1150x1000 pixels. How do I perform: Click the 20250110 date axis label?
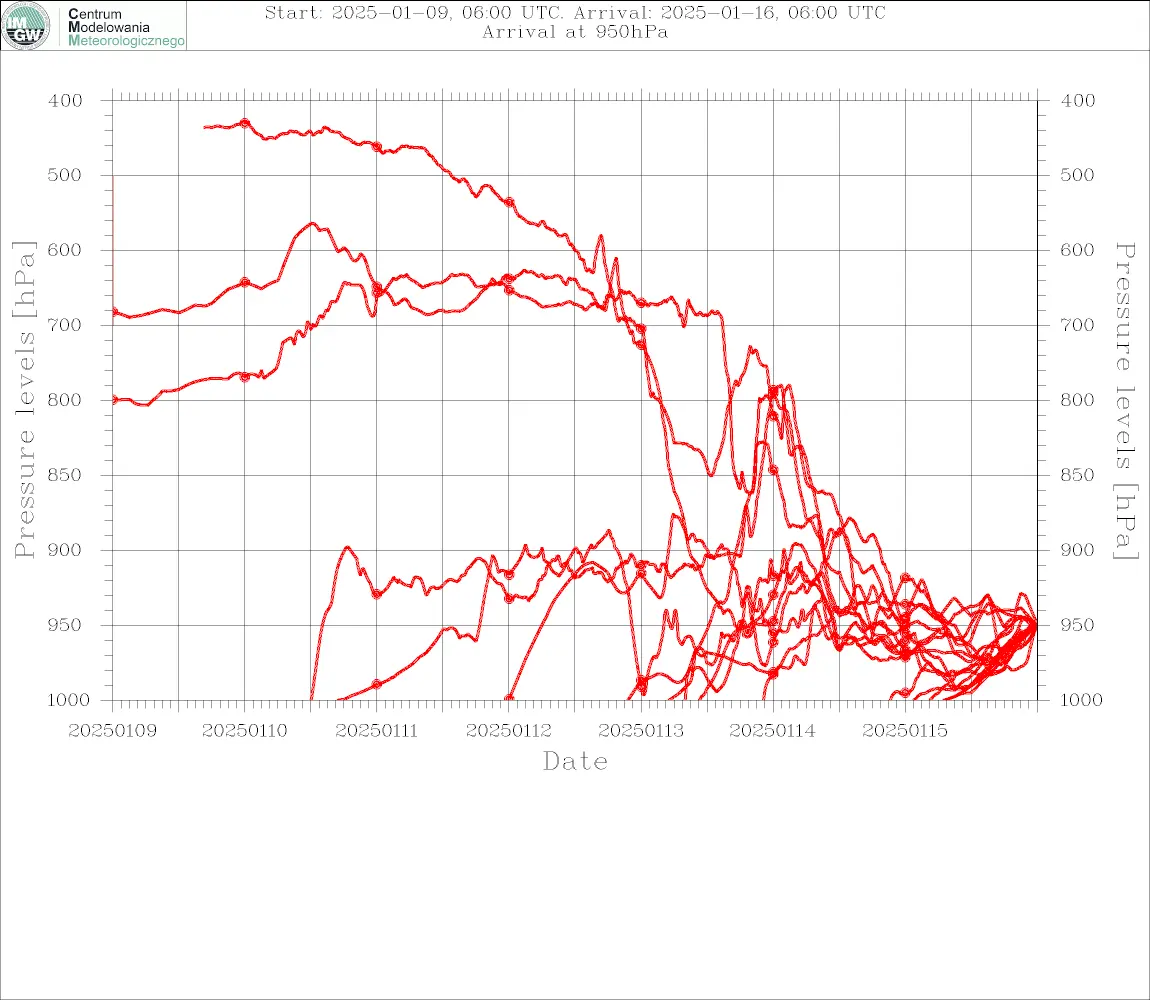pyautogui.click(x=244, y=731)
